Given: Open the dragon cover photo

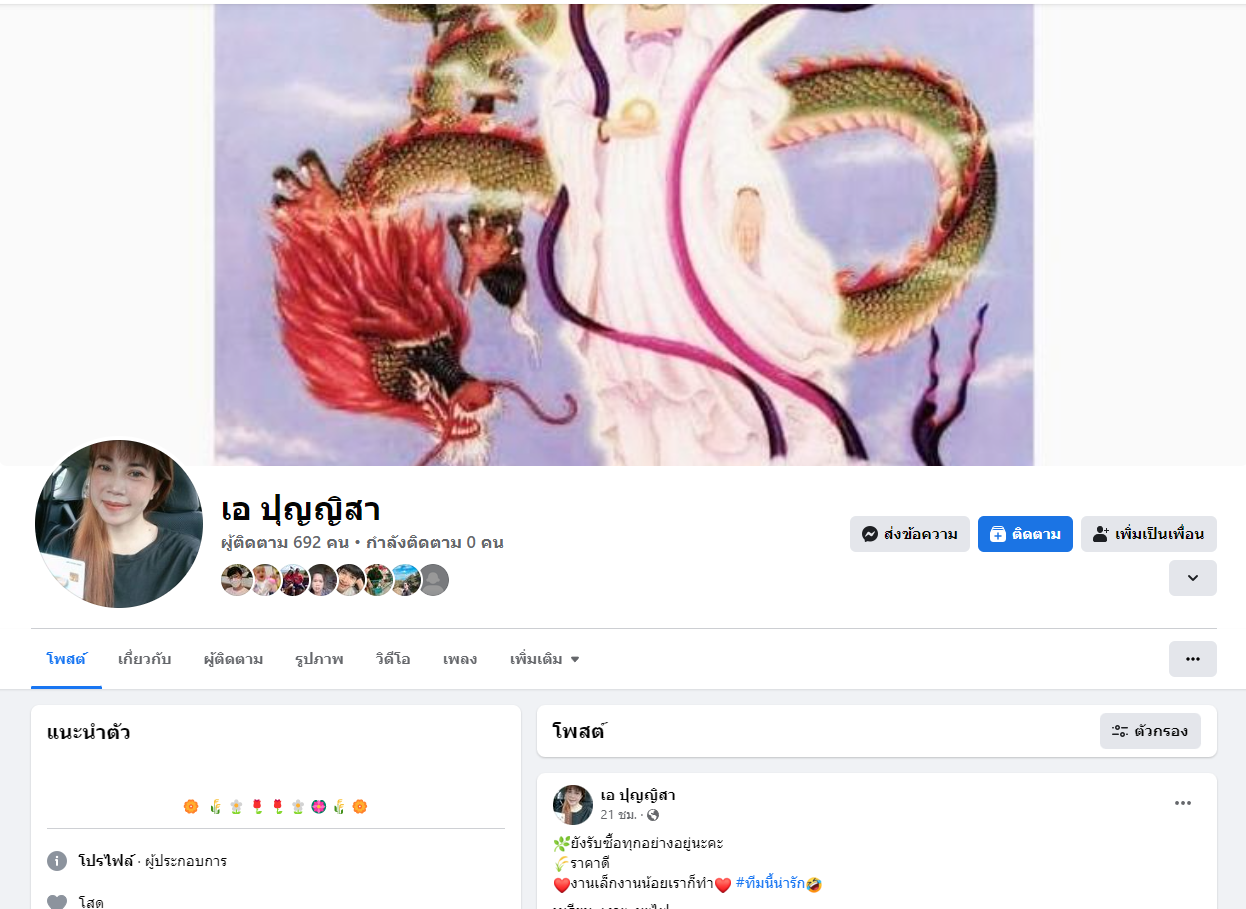Looking at the screenshot, I should [624, 234].
